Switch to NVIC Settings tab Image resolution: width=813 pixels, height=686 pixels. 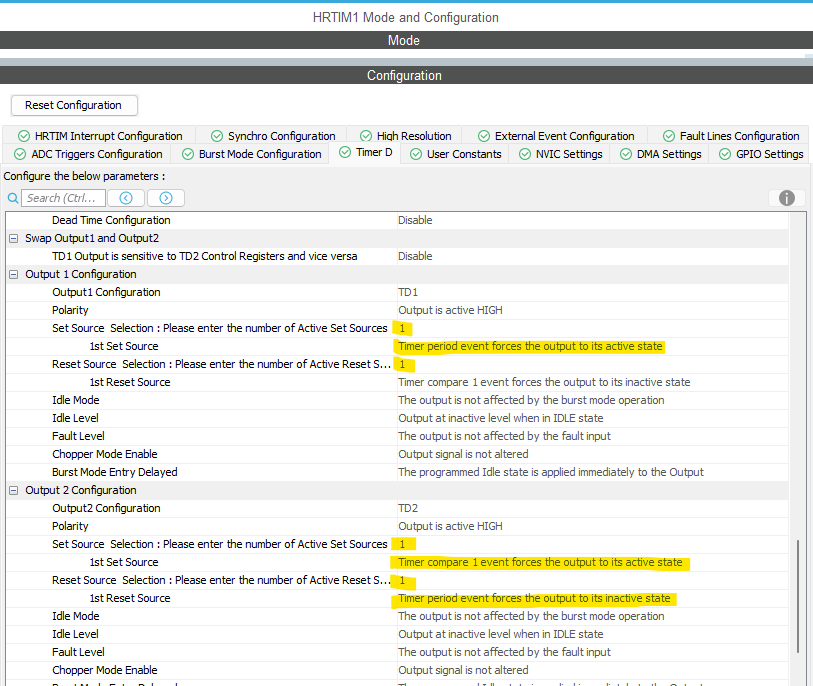coord(561,154)
